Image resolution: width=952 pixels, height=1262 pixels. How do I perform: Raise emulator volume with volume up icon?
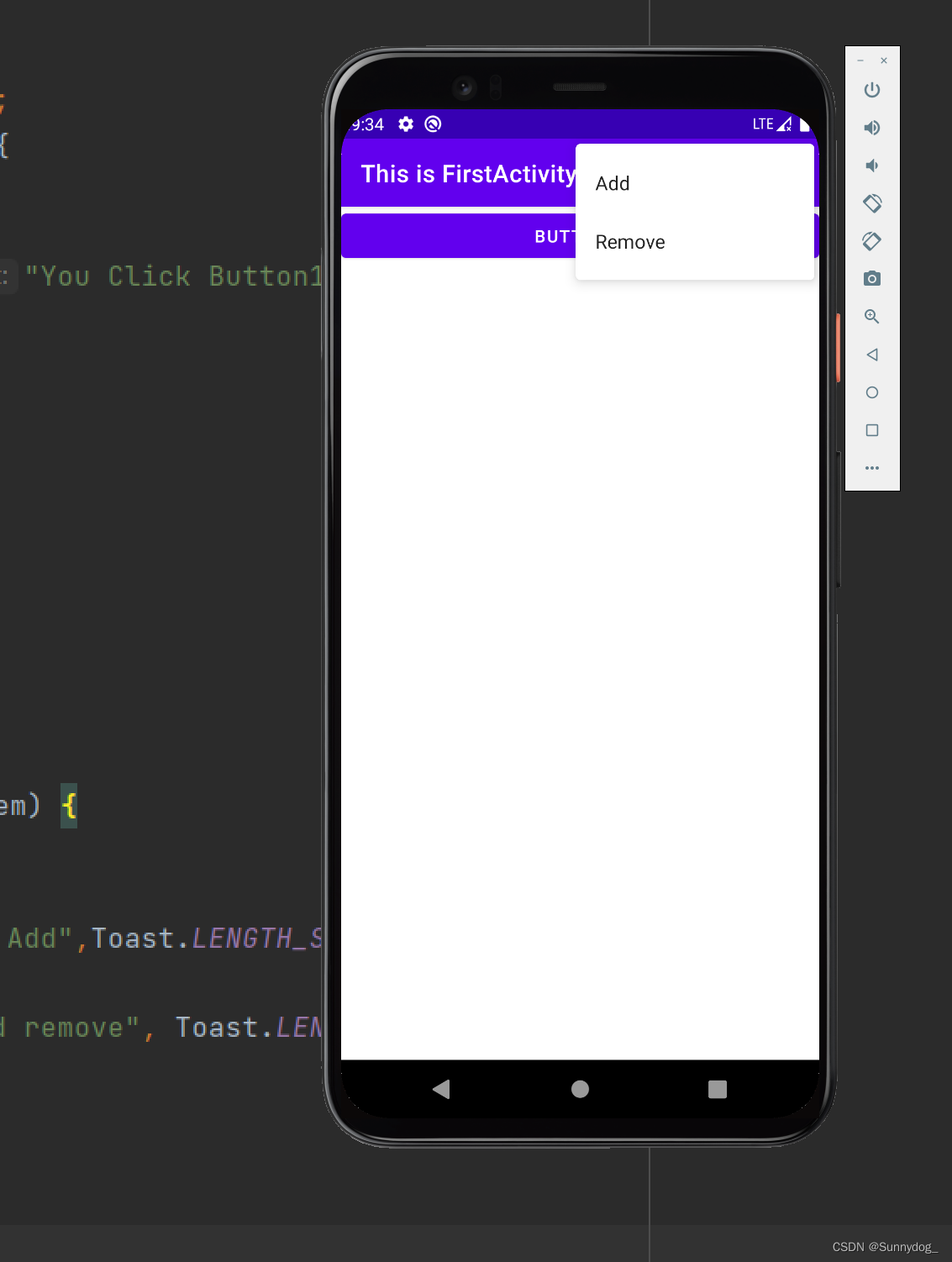click(872, 128)
